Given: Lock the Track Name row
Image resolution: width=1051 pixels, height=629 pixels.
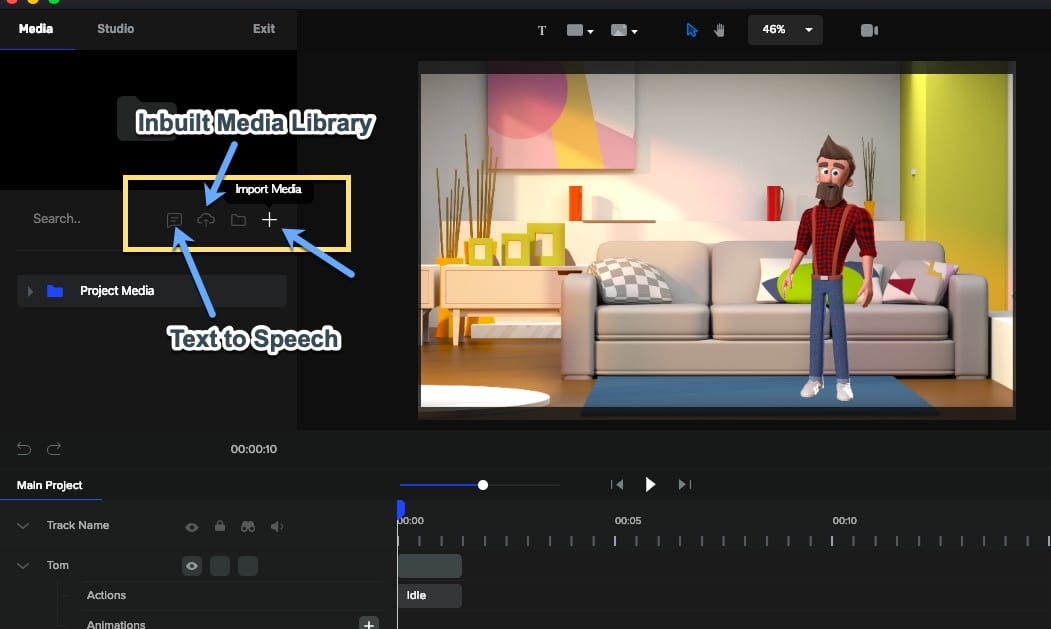Looking at the screenshot, I should (219, 525).
